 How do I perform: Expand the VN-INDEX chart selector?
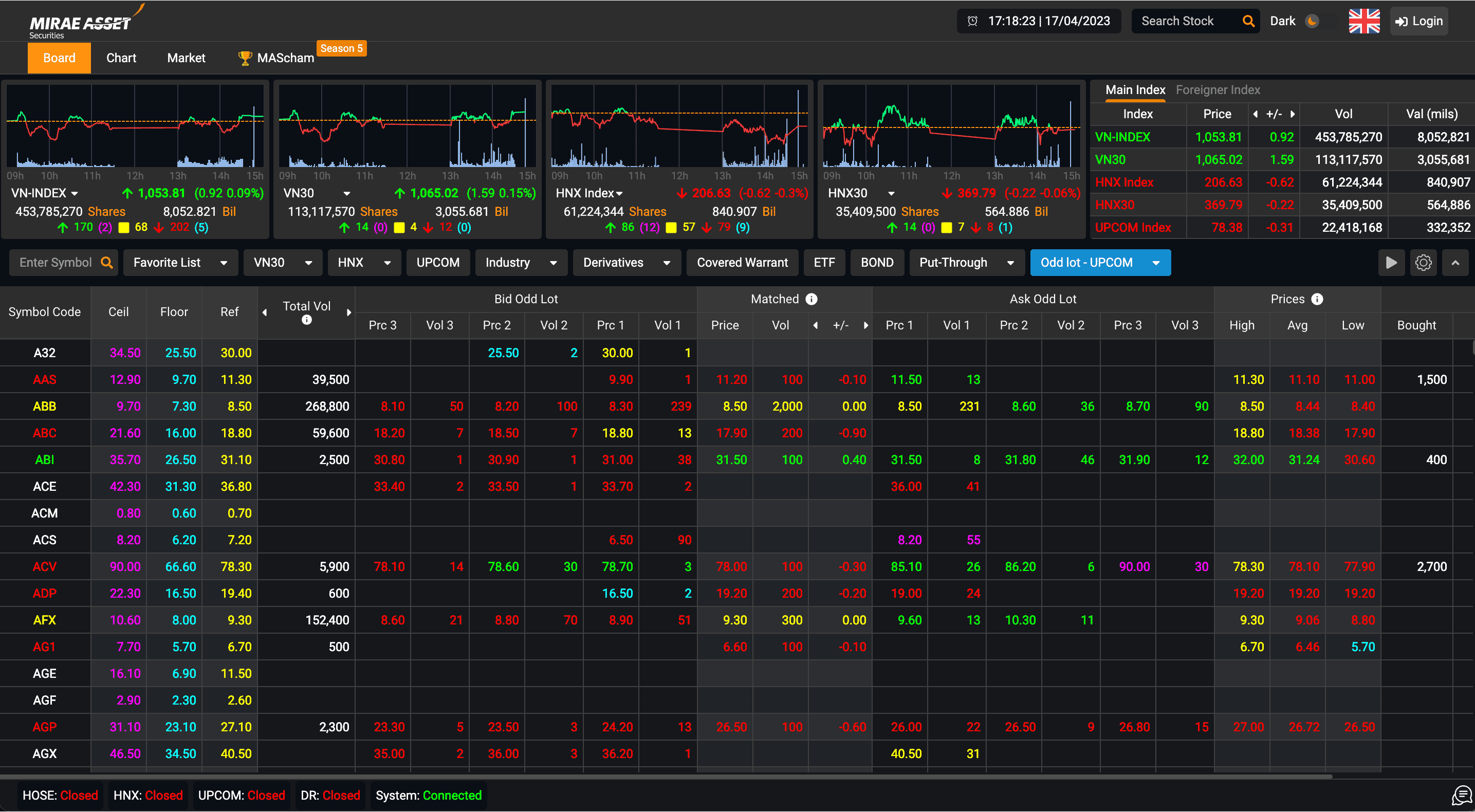(x=75, y=194)
